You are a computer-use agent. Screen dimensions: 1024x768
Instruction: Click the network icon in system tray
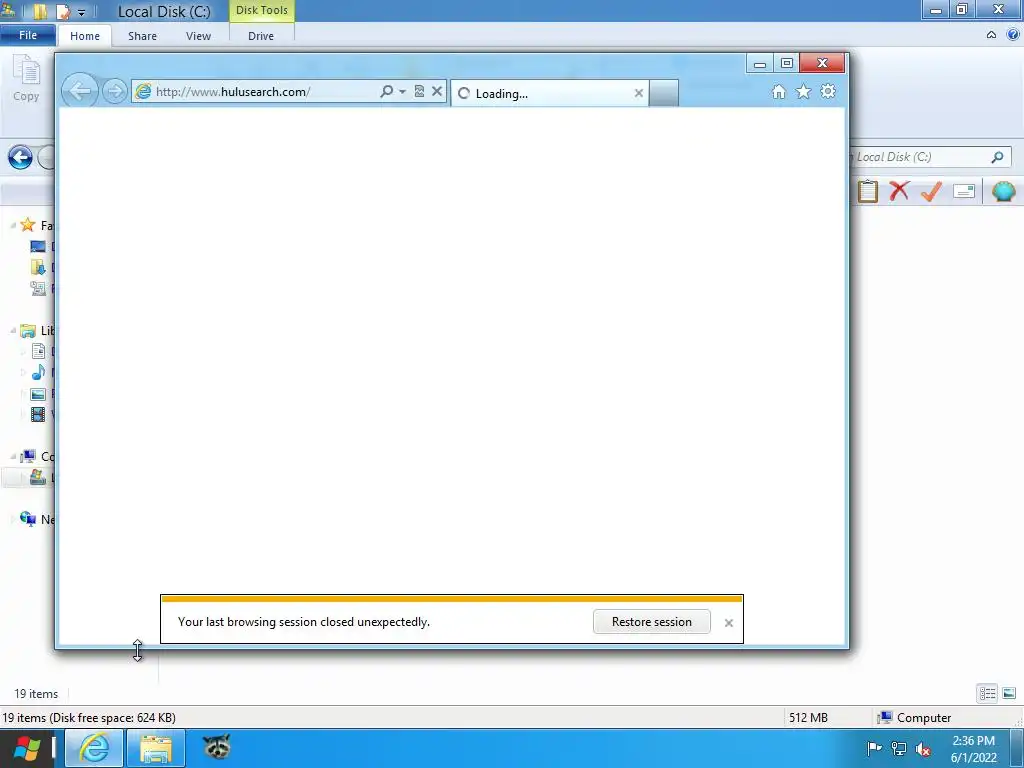899,749
